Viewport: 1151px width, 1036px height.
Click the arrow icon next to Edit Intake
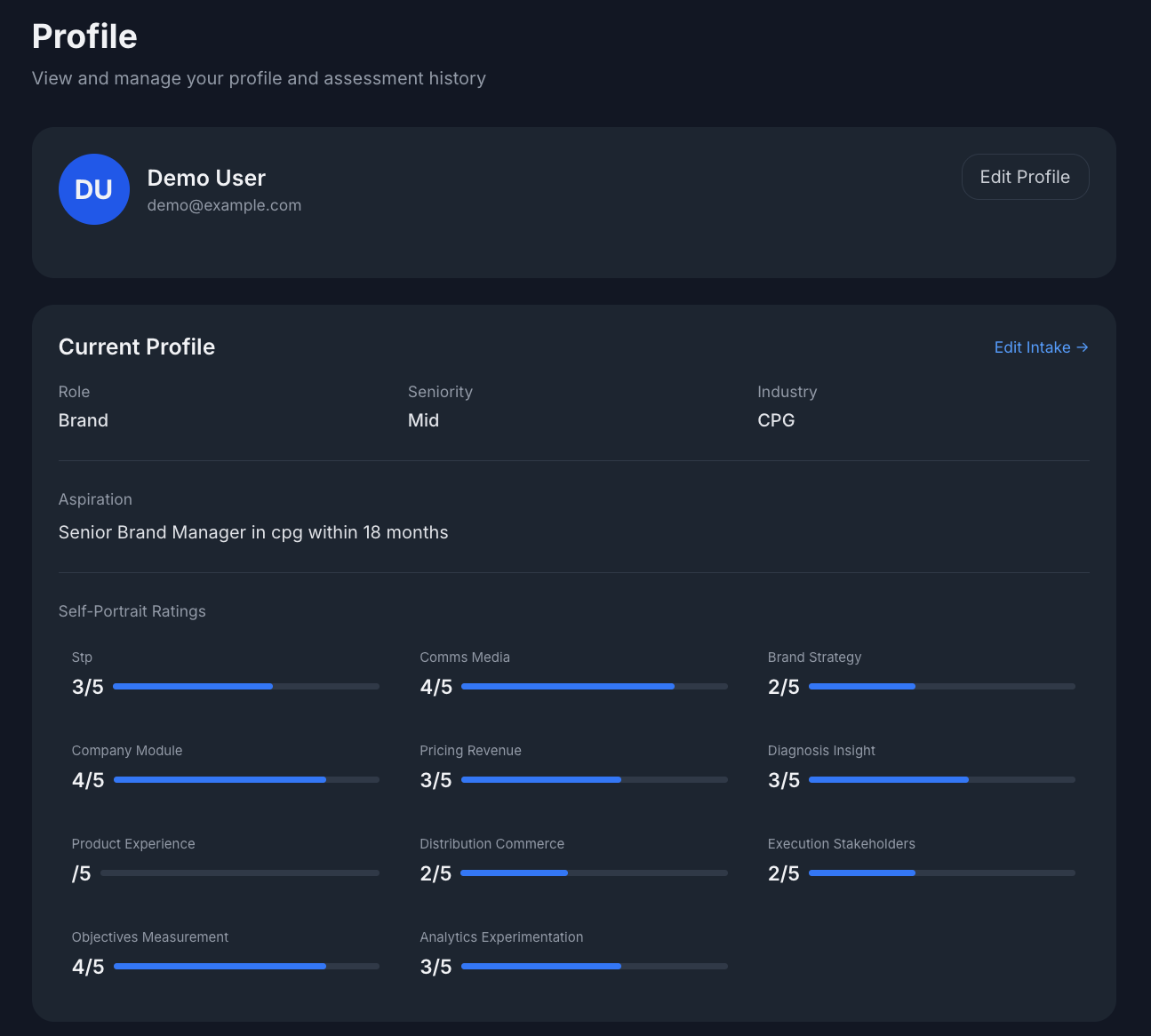click(x=1082, y=347)
